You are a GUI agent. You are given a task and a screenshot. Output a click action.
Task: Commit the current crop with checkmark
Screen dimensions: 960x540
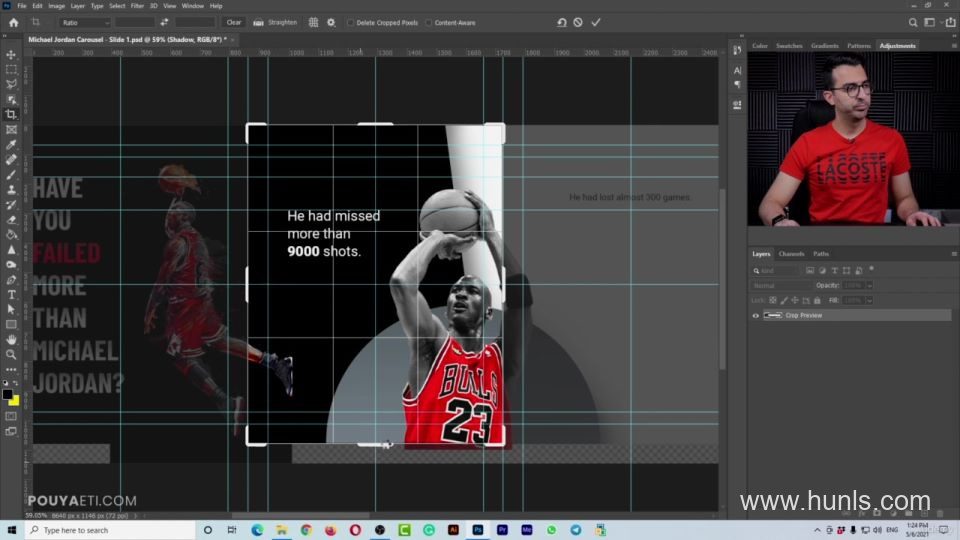pyautogui.click(x=596, y=23)
